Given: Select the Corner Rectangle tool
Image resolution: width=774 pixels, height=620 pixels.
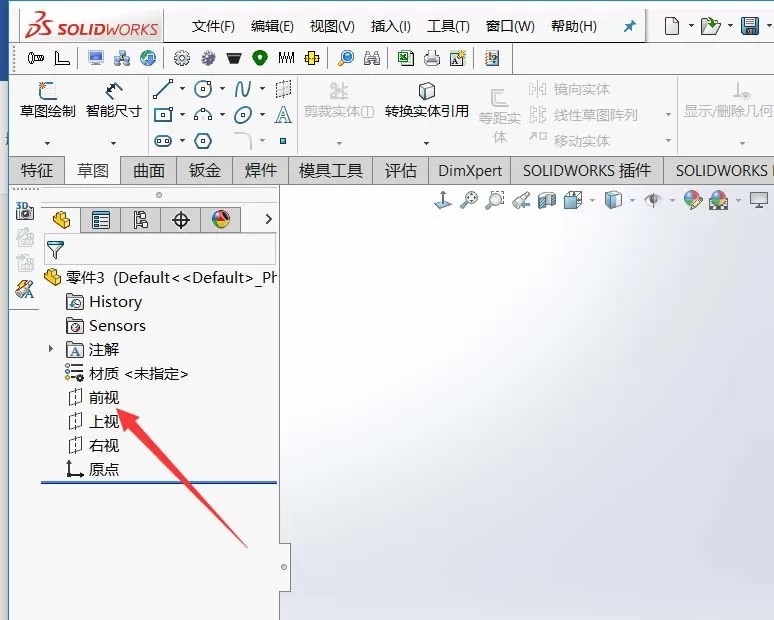Looking at the screenshot, I should (163, 115).
